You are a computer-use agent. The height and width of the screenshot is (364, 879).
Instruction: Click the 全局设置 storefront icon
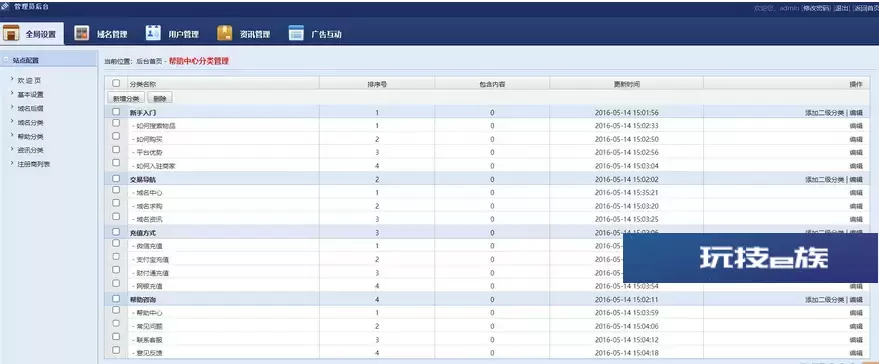pyautogui.click(x=11, y=33)
